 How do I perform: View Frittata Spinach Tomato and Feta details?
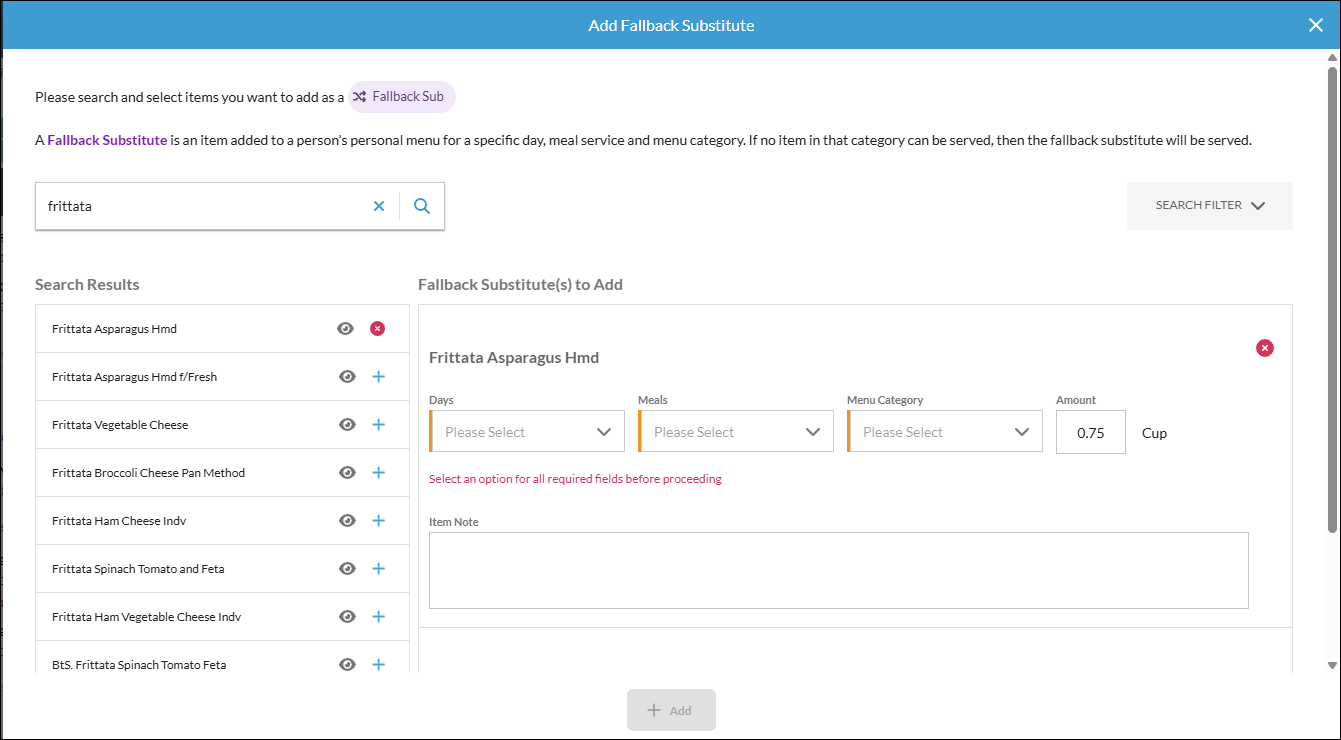(347, 568)
